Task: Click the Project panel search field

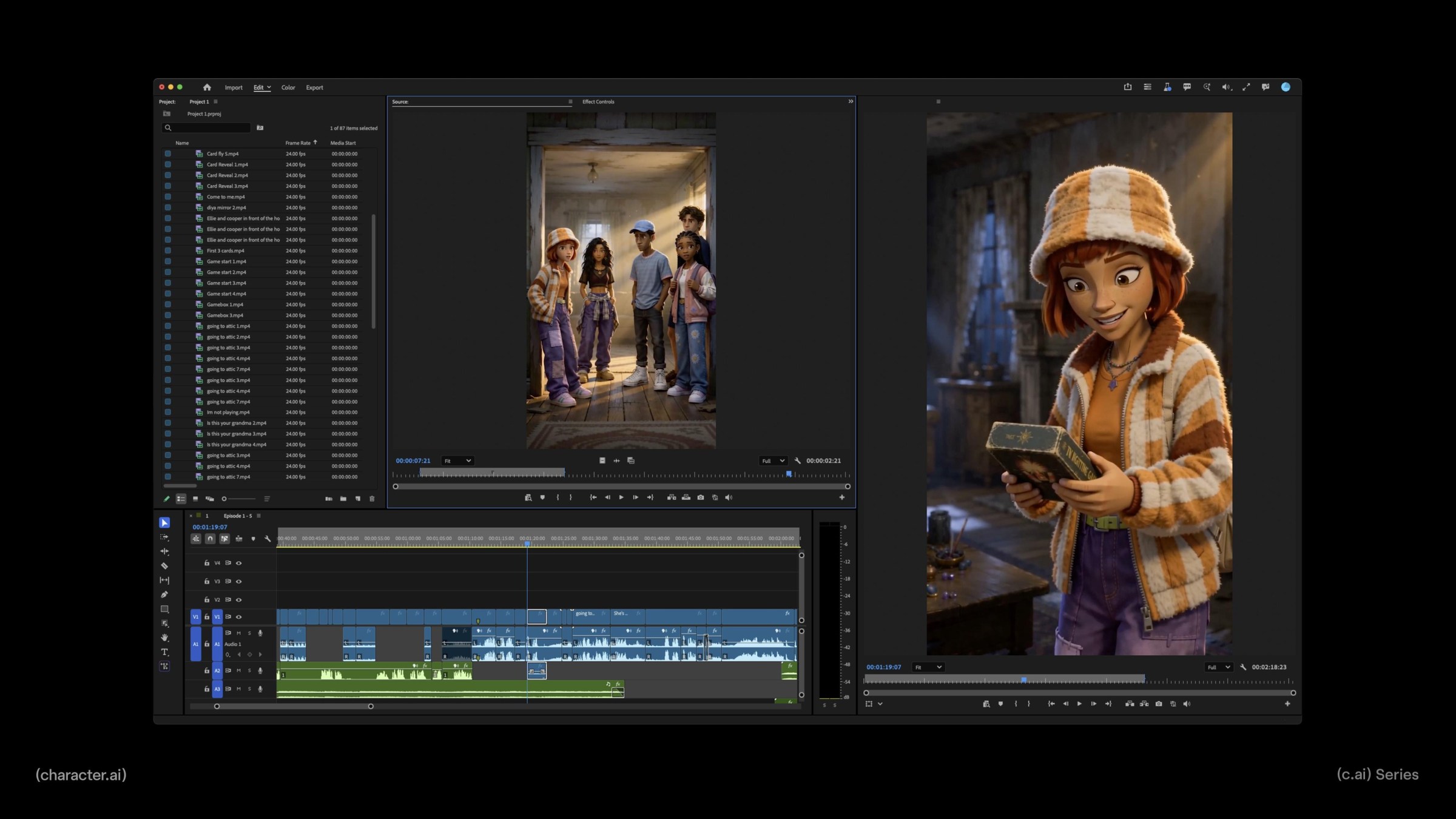Action: [x=207, y=128]
